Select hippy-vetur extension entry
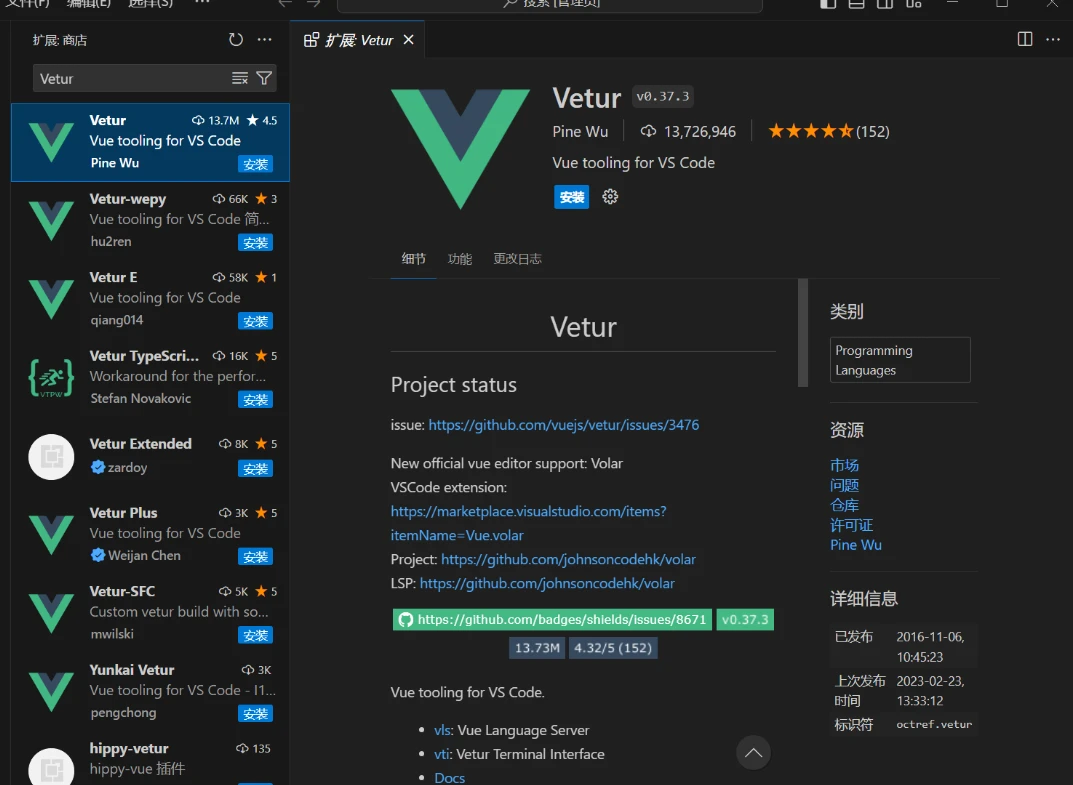 151,760
